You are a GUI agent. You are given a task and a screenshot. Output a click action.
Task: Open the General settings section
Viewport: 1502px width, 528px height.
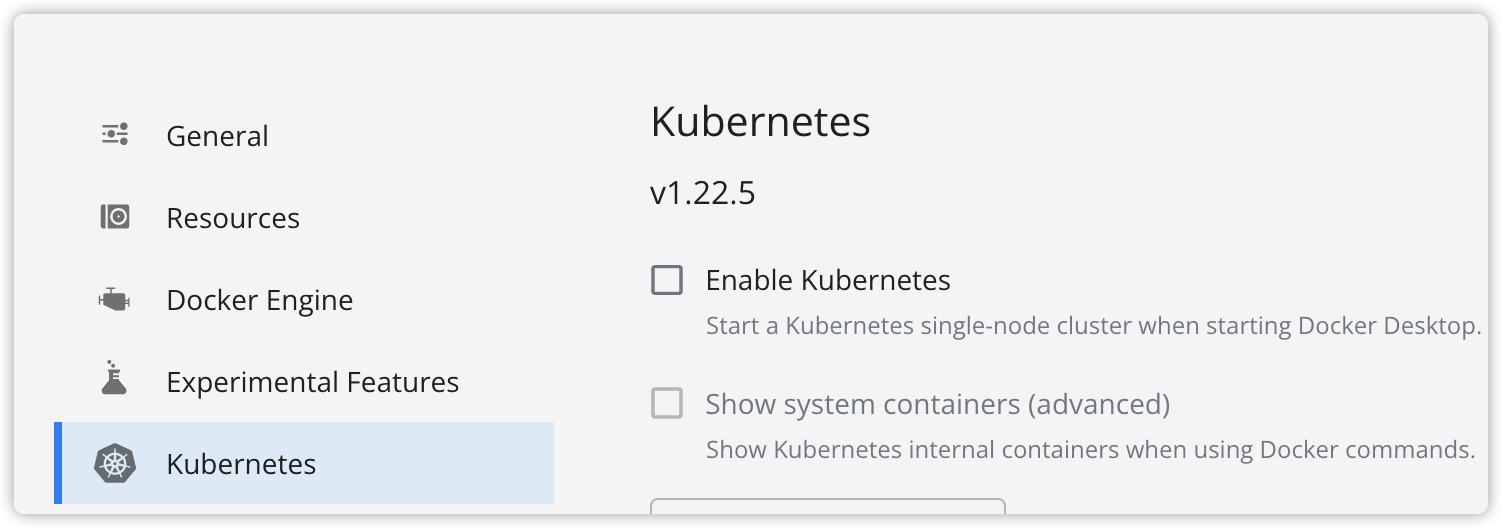[217, 136]
